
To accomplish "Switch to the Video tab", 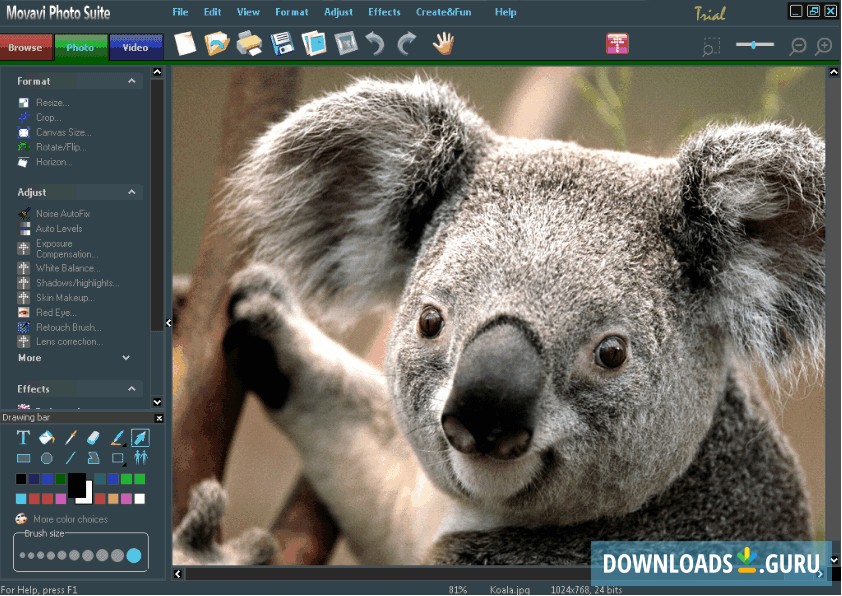I will pos(135,46).
